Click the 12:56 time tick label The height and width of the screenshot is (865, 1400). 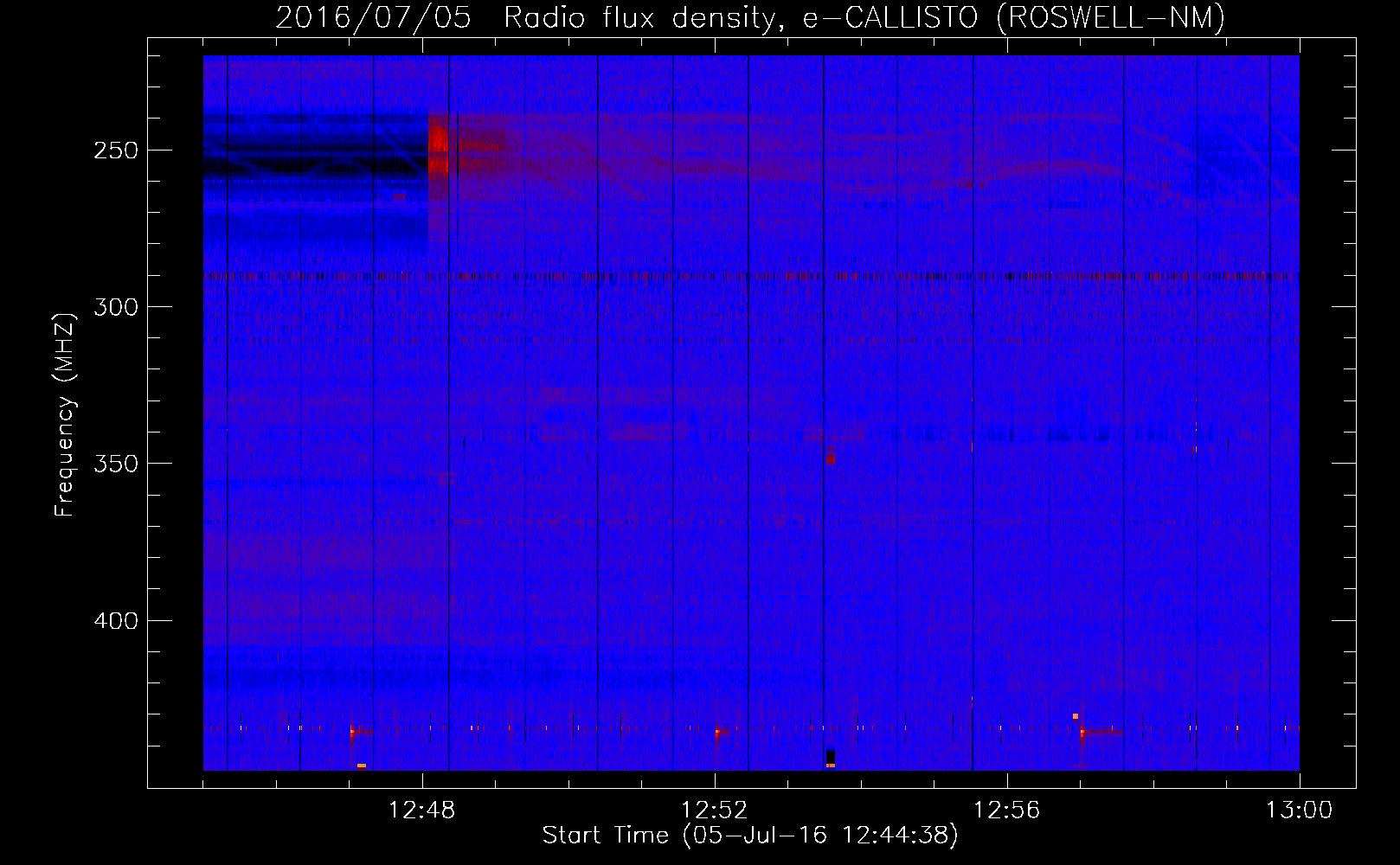[x=1007, y=811]
